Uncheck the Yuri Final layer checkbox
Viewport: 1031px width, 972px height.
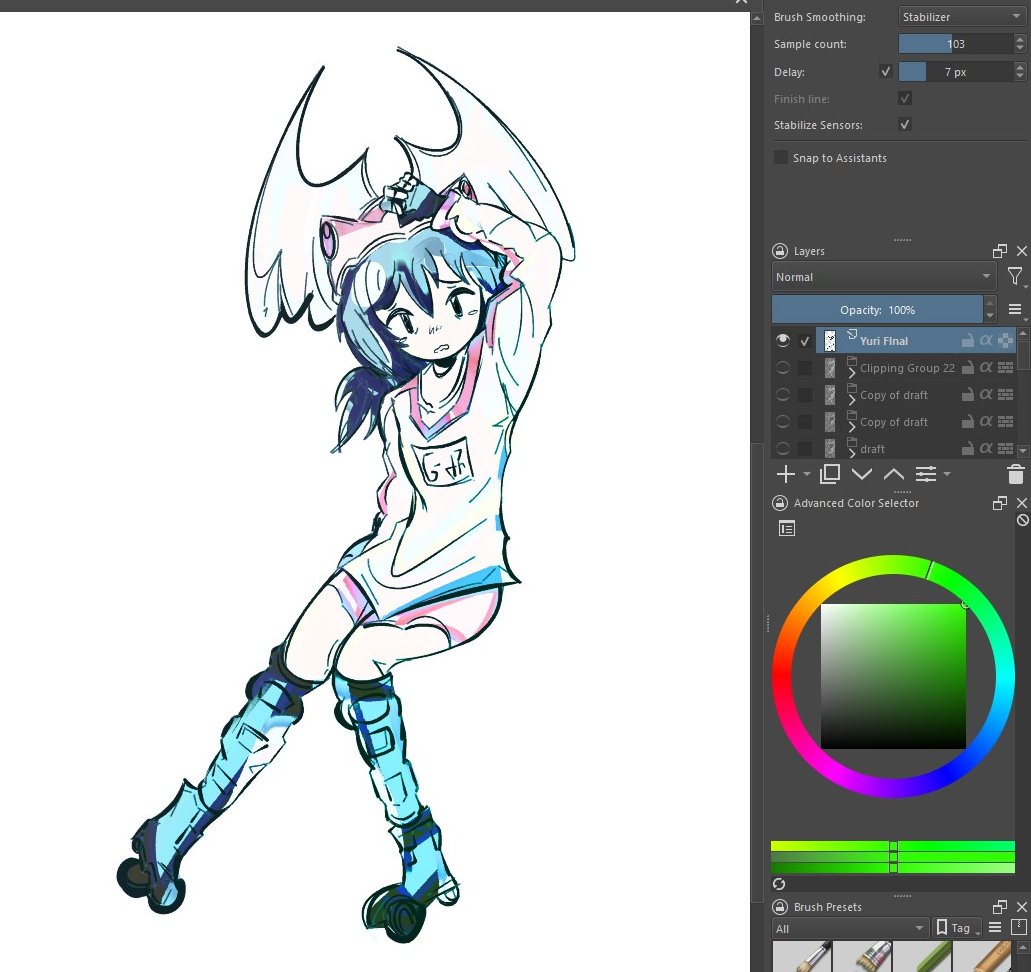coord(805,341)
